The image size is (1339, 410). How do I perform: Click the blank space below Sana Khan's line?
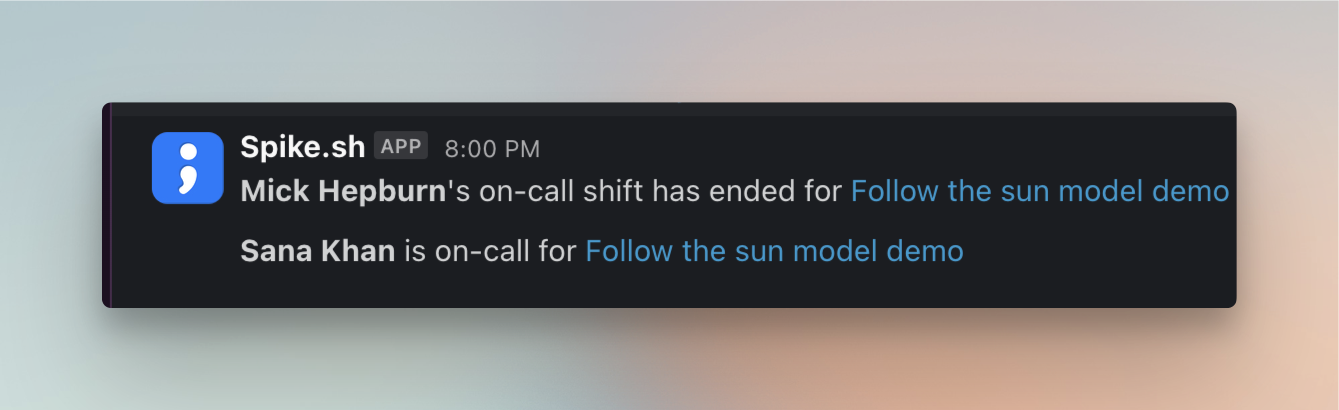click(600, 286)
